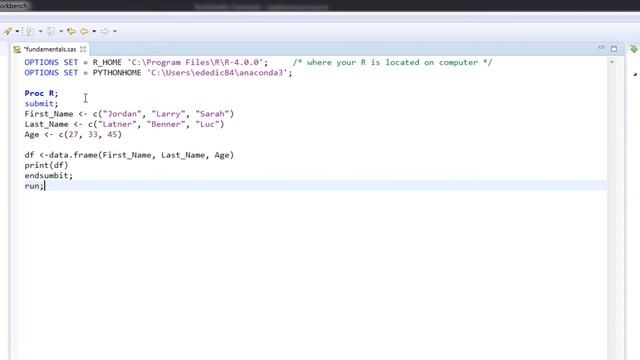Open the dropdown next to the previous annotation icon
This screenshot has height=360, width=640.
pos(61,31)
